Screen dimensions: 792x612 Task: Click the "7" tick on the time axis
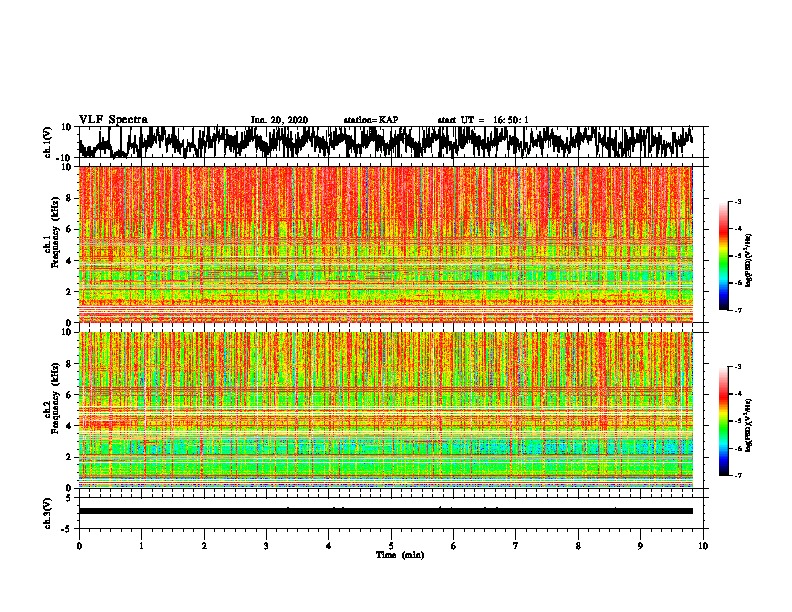point(516,546)
